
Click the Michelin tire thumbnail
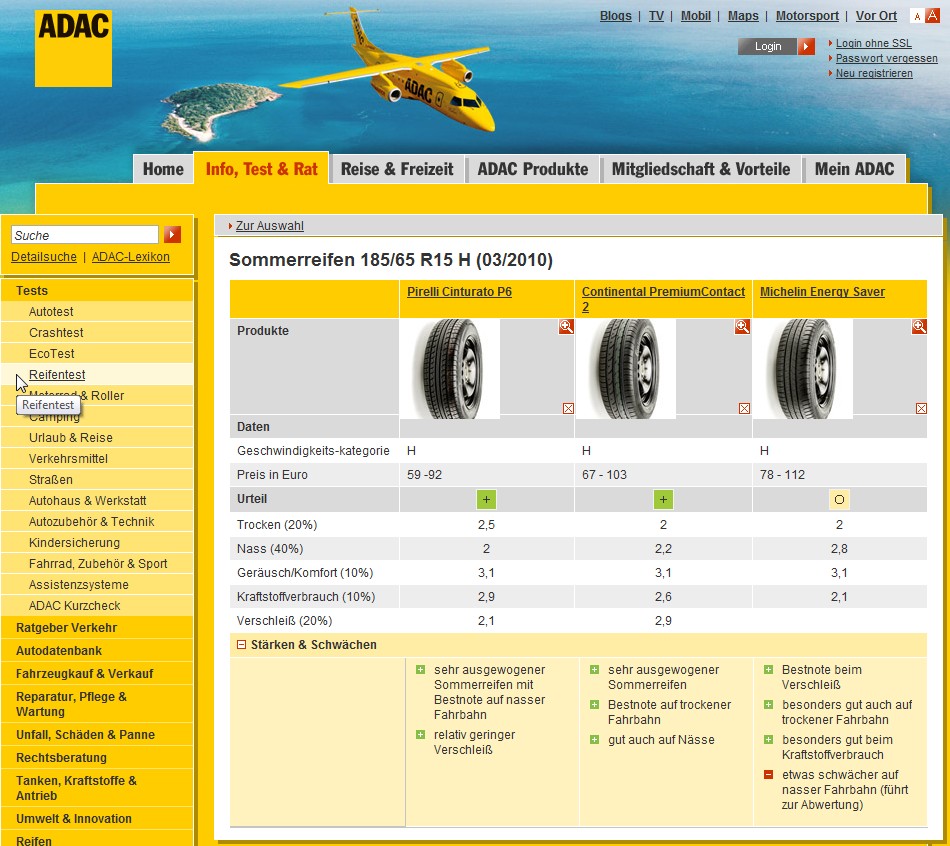click(x=803, y=368)
